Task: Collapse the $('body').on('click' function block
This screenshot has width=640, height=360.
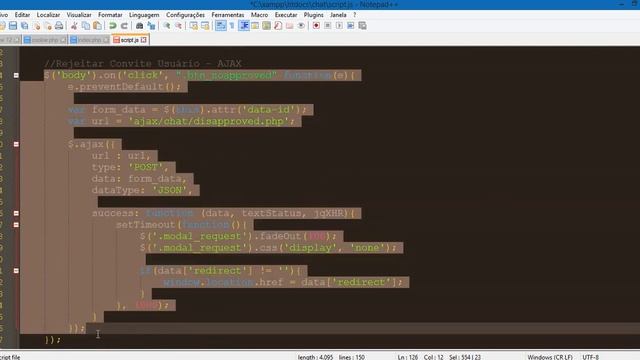Action: pyautogui.click(x=16, y=75)
